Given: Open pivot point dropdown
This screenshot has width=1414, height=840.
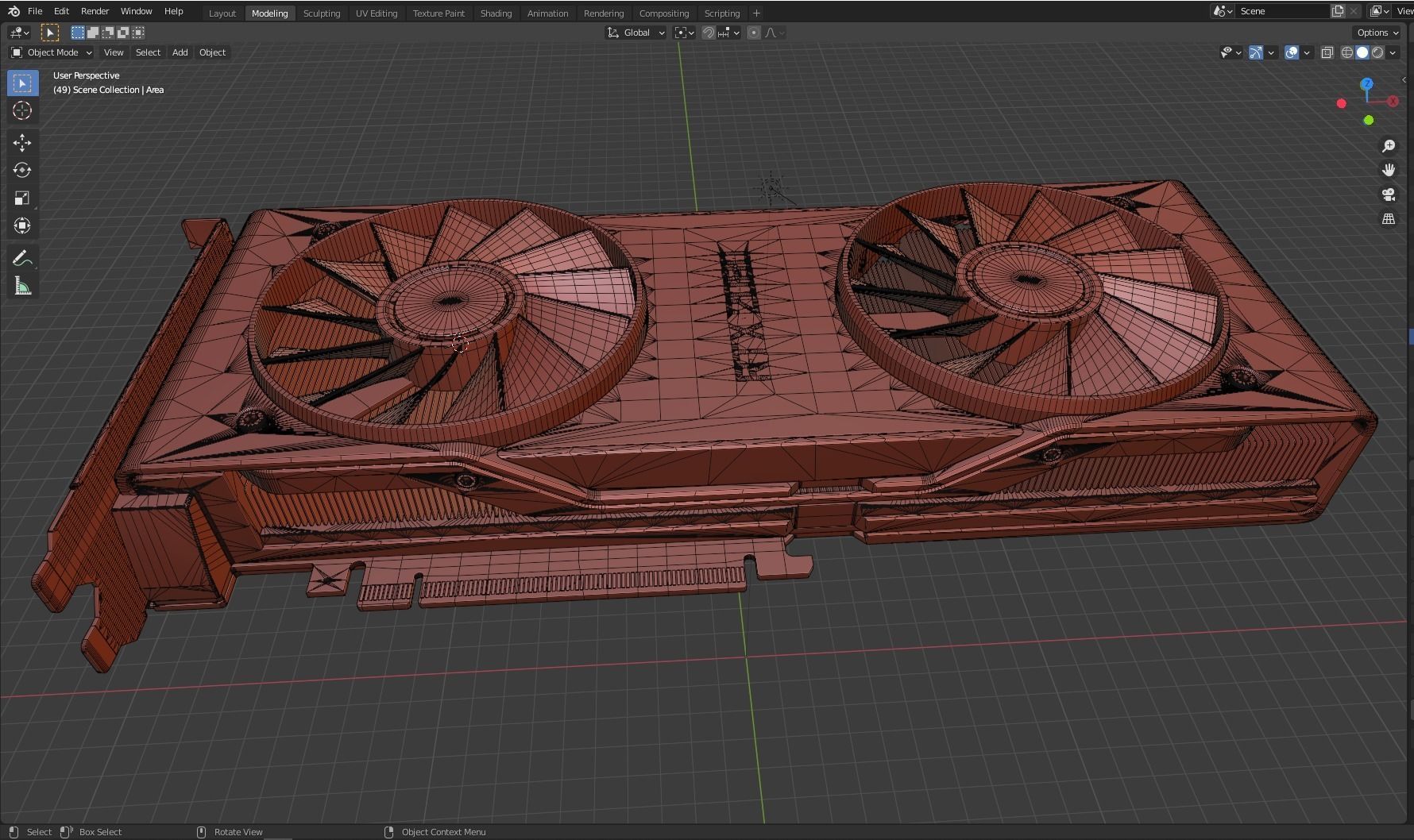Looking at the screenshot, I should pyautogui.click(x=684, y=33).
